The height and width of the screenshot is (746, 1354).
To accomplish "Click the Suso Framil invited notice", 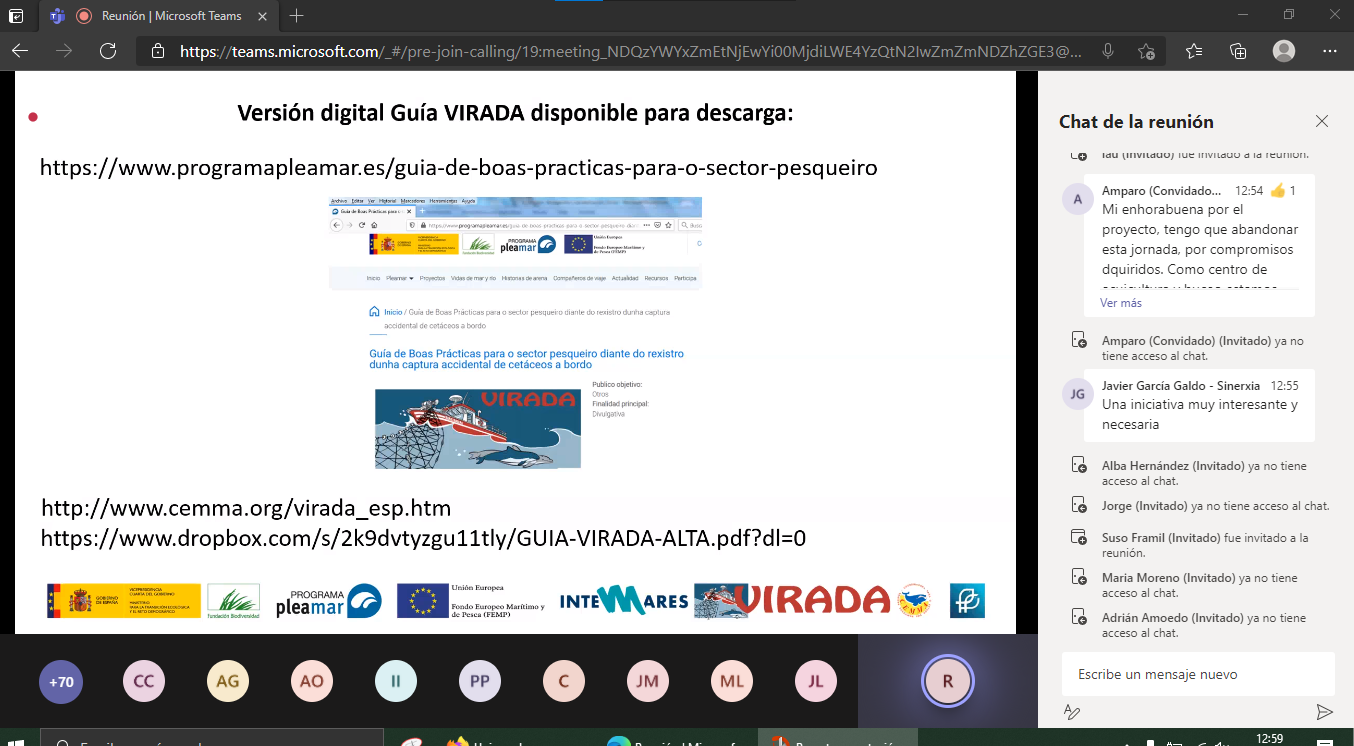I will (1205, 545).
